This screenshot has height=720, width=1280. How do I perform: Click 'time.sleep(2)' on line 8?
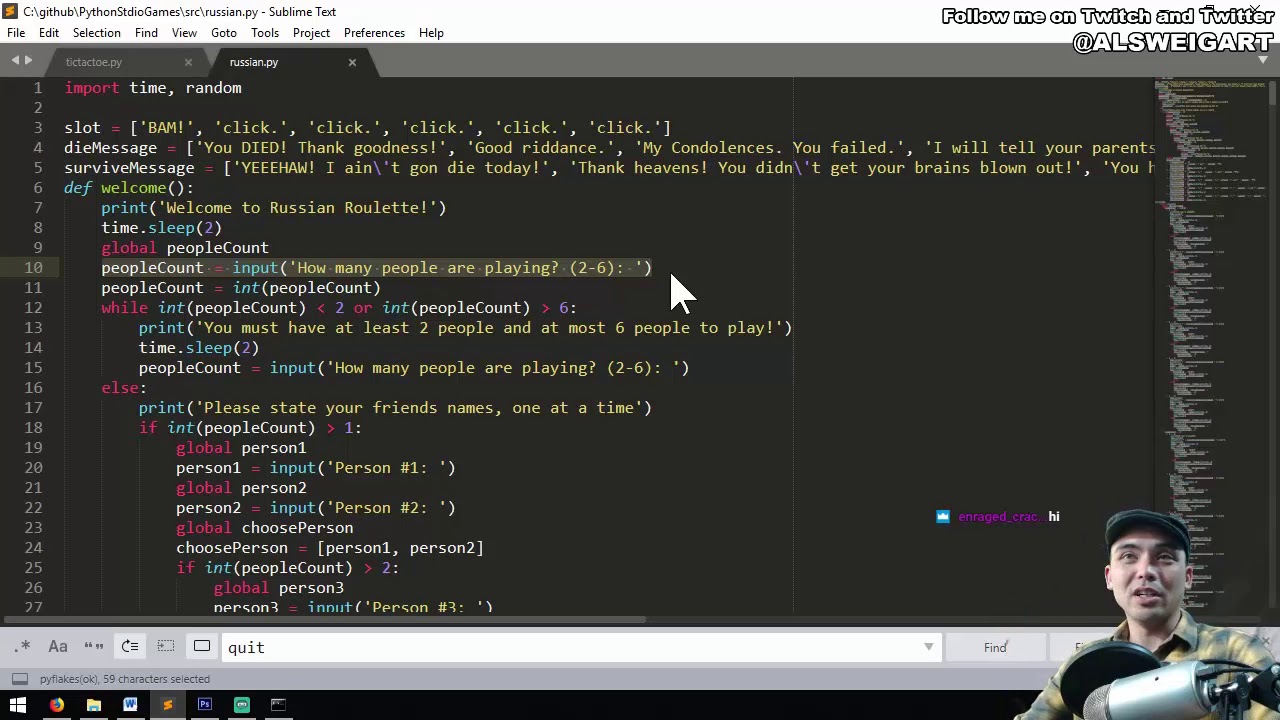pos(161,228)
